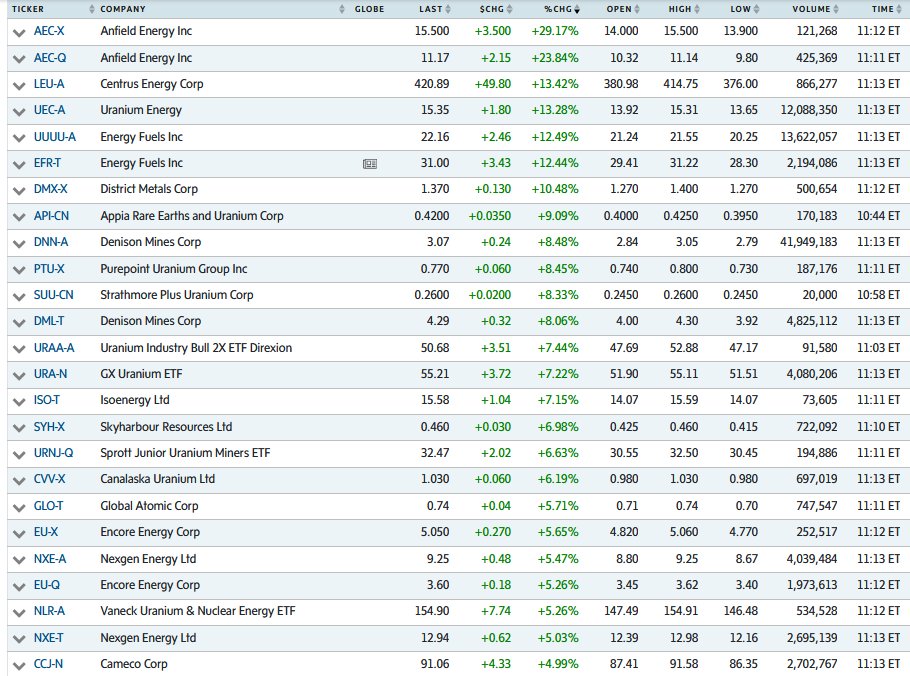
Task: Open the UUUU-A ticker link
Action: tap(54, 137)
